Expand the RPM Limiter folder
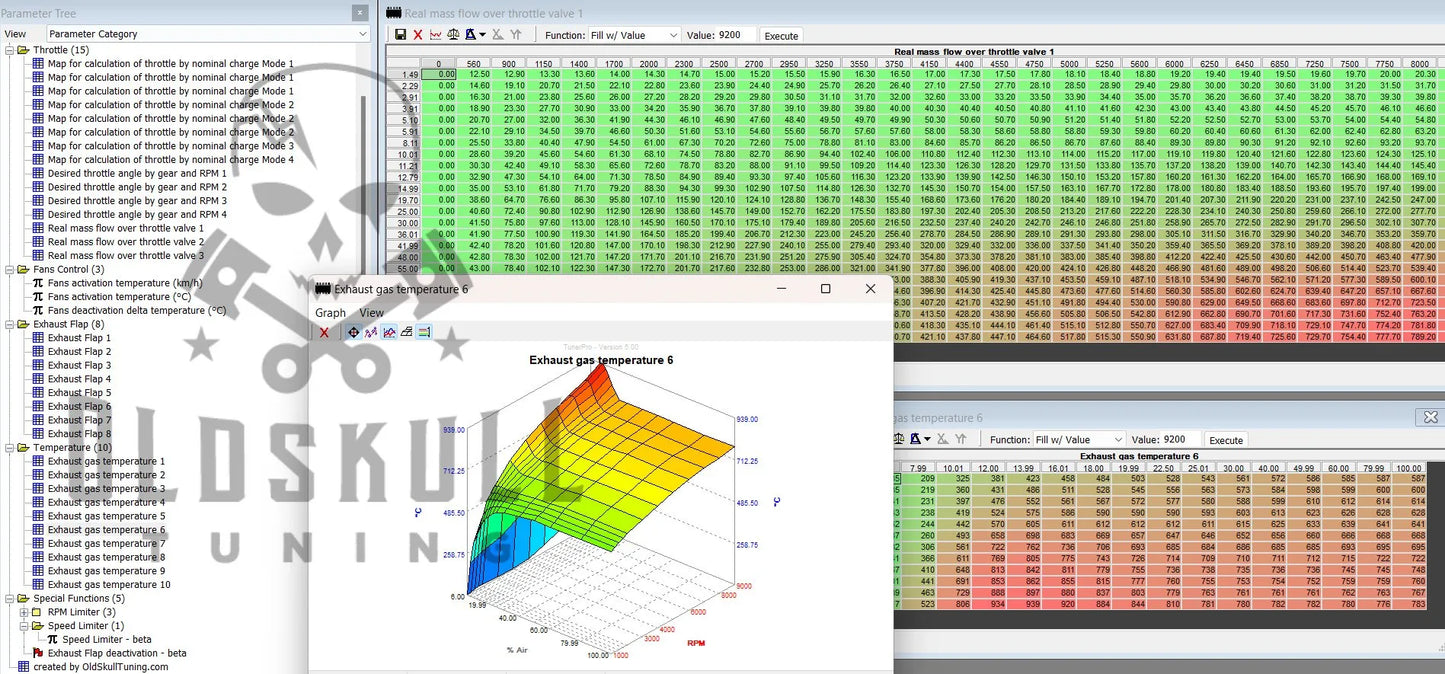 (x=24, y=612)
